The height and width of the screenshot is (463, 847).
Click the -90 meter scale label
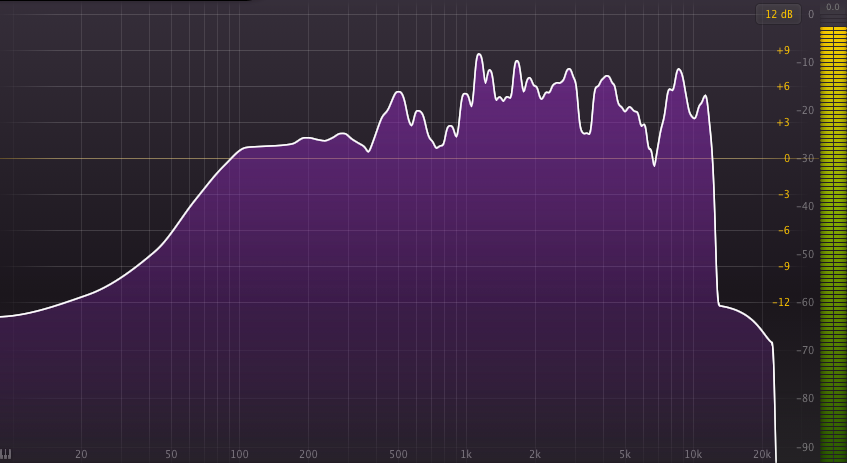click(x=805, y=447)
